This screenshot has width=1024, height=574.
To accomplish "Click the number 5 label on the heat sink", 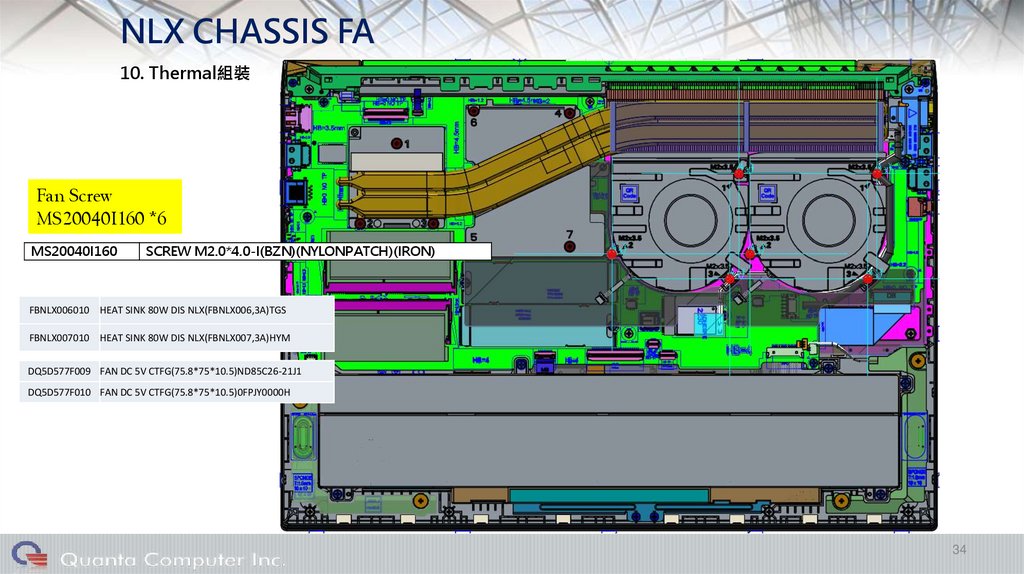I will tap(473, 237).
